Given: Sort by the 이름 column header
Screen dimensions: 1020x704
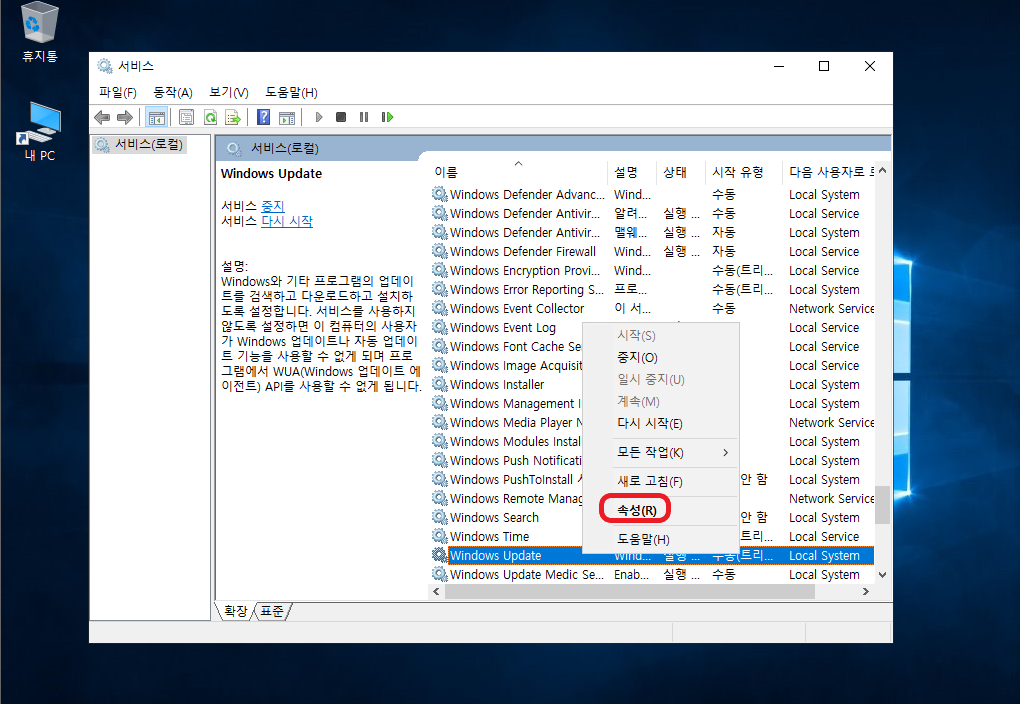Looking at the screenshot, I should pyautogui.click(x=518, y=172).
